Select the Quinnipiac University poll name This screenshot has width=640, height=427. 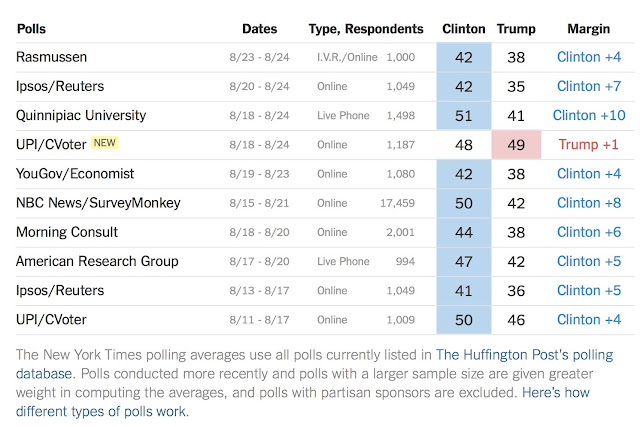coord(81,116)
